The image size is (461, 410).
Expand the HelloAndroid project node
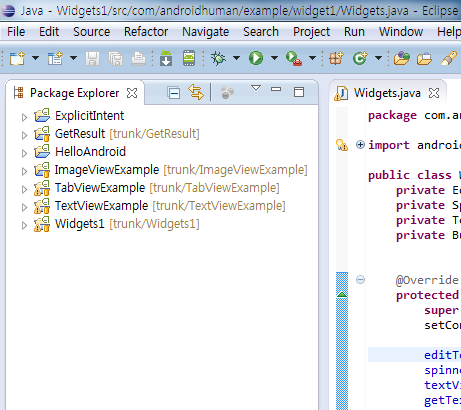(x=24, y=153)
